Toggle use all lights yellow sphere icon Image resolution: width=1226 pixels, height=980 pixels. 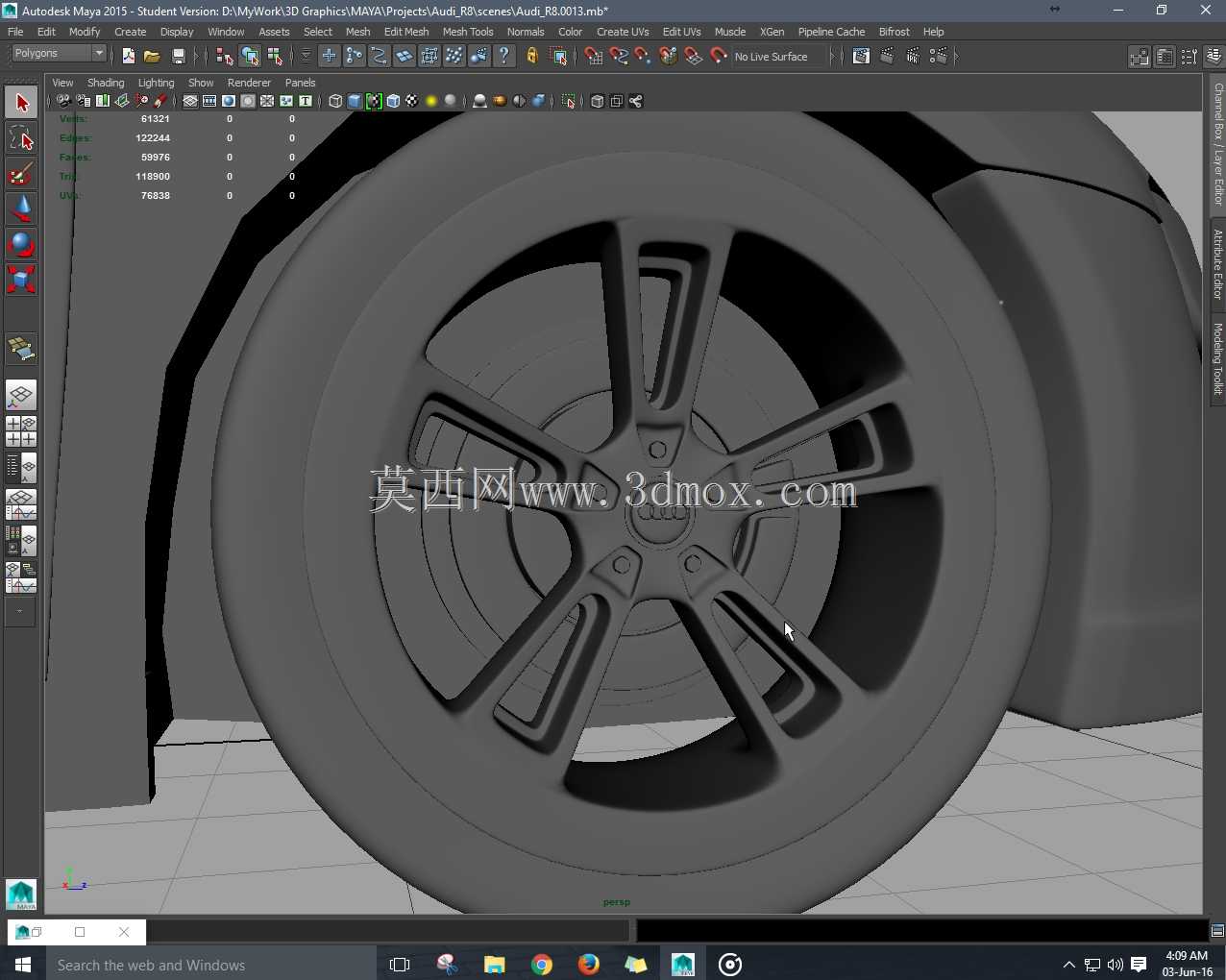click(x=431, y=101)
